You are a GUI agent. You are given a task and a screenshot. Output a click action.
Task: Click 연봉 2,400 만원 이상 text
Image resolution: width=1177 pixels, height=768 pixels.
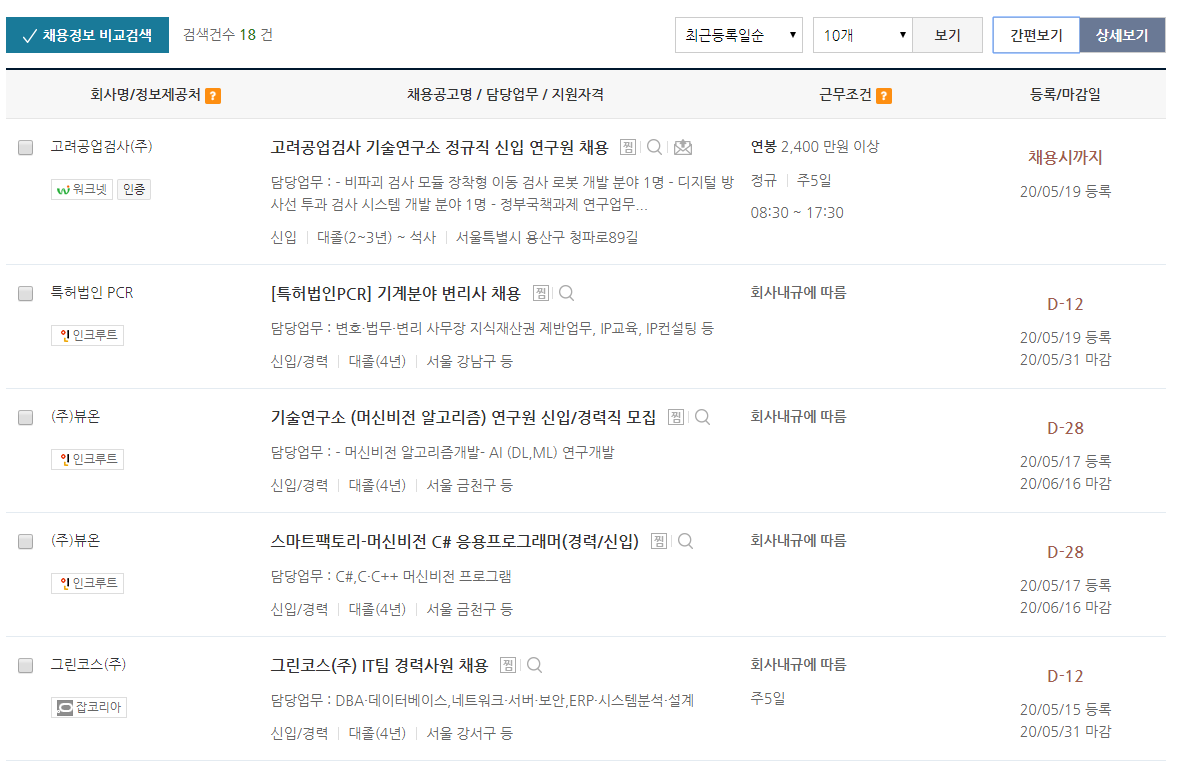814,146
